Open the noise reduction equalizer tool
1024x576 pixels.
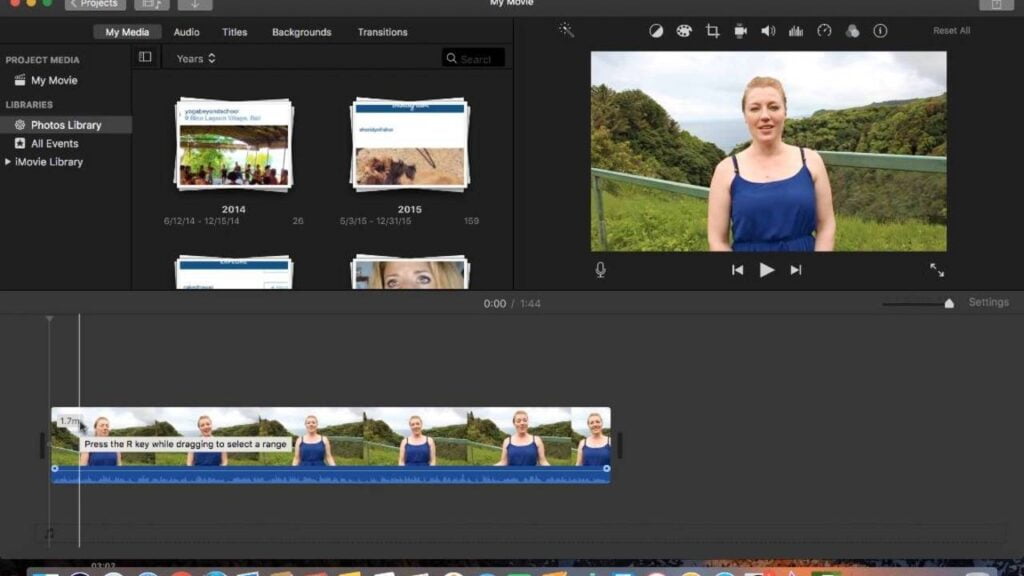[796, 31]
